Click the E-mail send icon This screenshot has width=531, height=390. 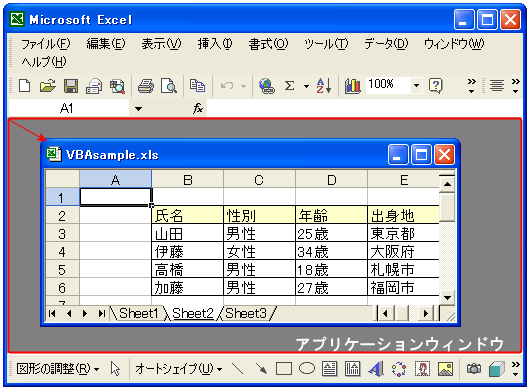tap(94, 86)
